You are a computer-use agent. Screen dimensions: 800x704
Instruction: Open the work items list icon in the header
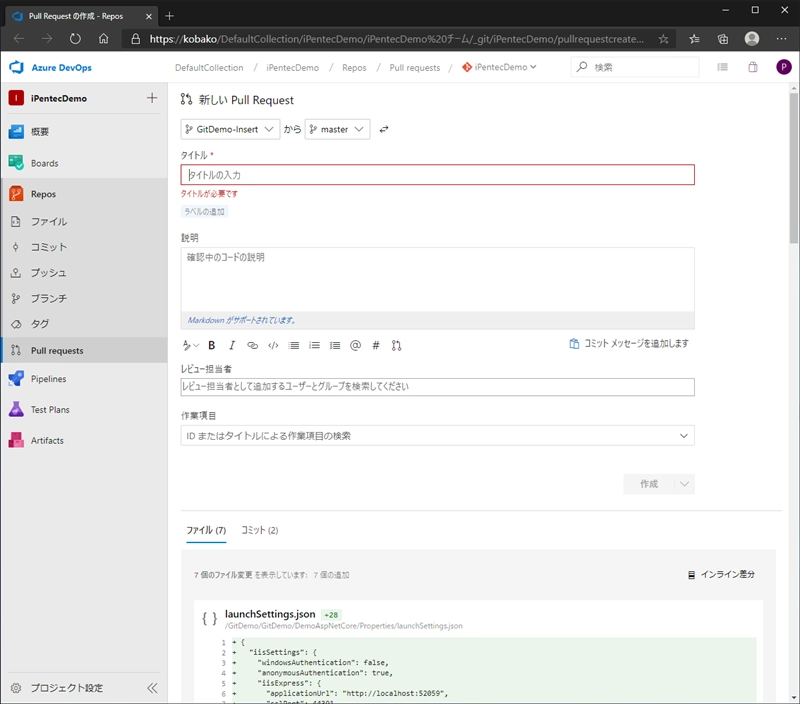tap(722, 67)
